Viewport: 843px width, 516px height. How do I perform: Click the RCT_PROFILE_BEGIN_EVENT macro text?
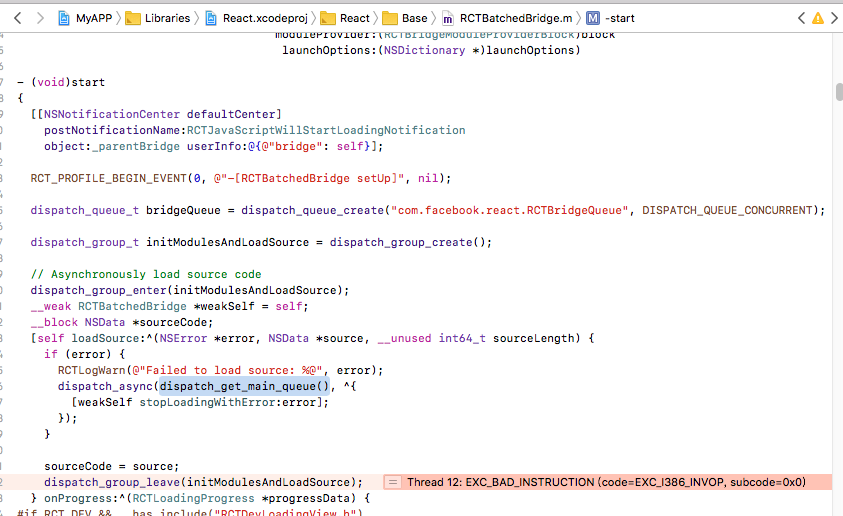[x=108, y=178]
